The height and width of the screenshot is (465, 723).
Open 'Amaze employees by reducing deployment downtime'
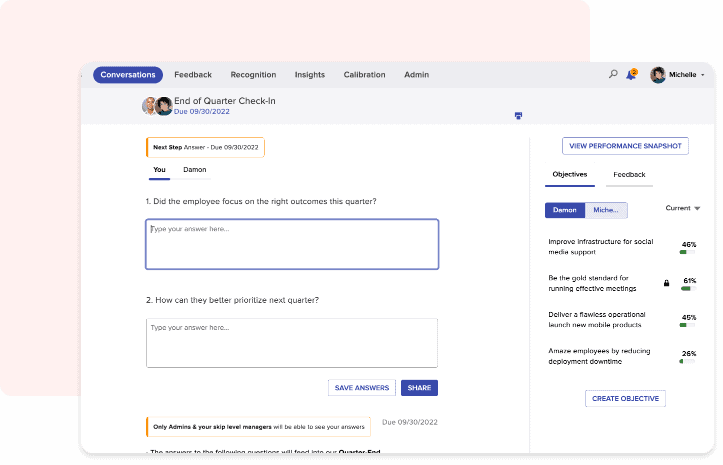coord(599,356)
